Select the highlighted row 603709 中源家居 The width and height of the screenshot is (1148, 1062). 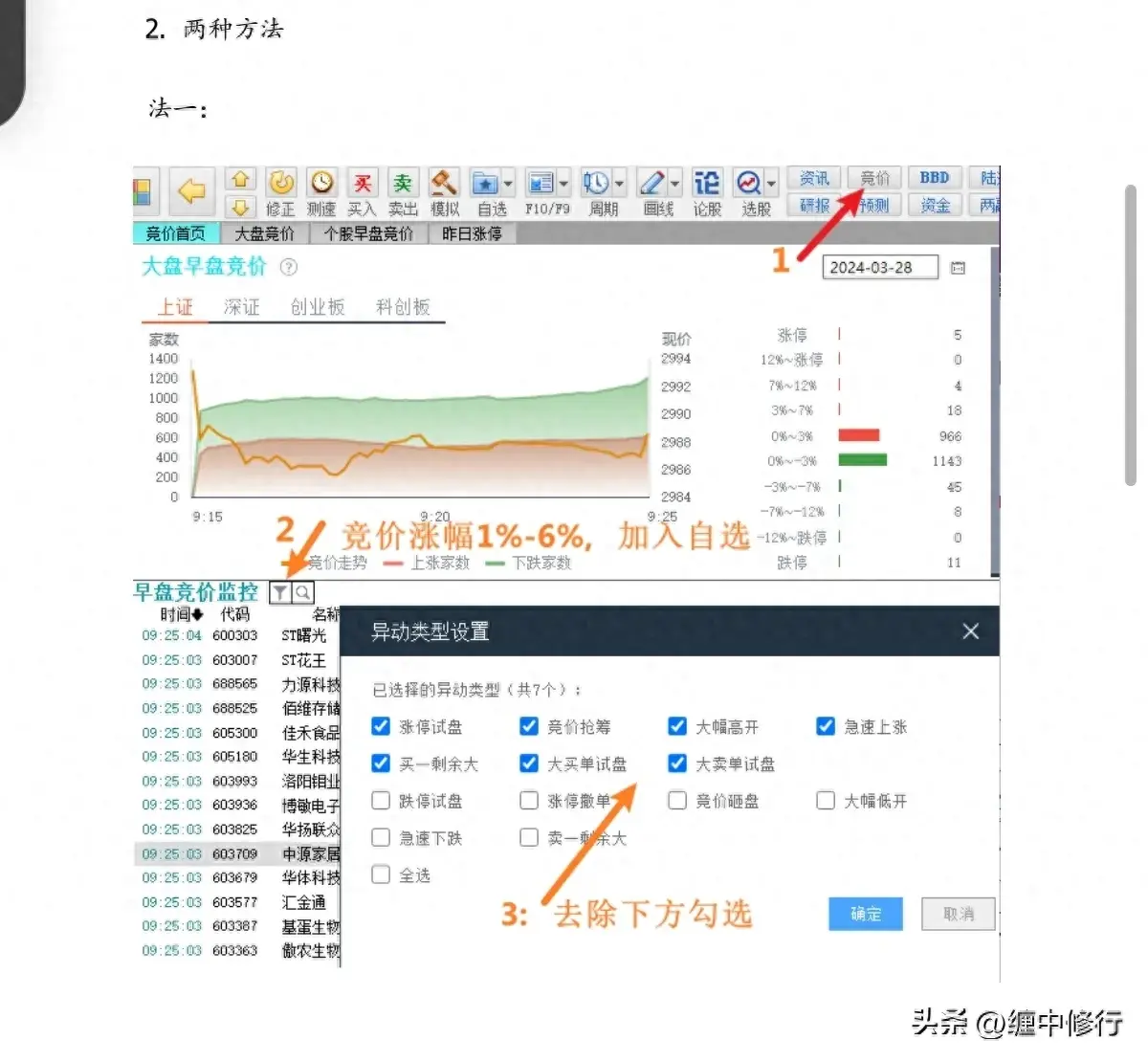tap(236, 853)
